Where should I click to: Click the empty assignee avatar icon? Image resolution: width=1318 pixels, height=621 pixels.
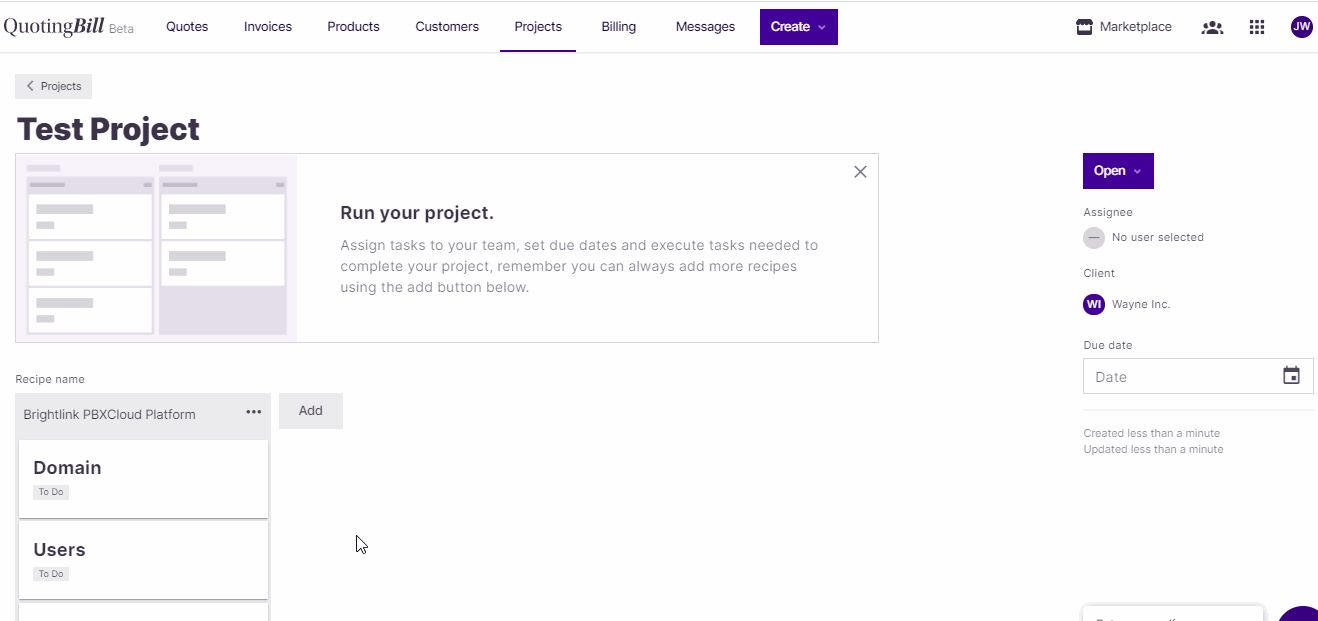click(1094, 238)
